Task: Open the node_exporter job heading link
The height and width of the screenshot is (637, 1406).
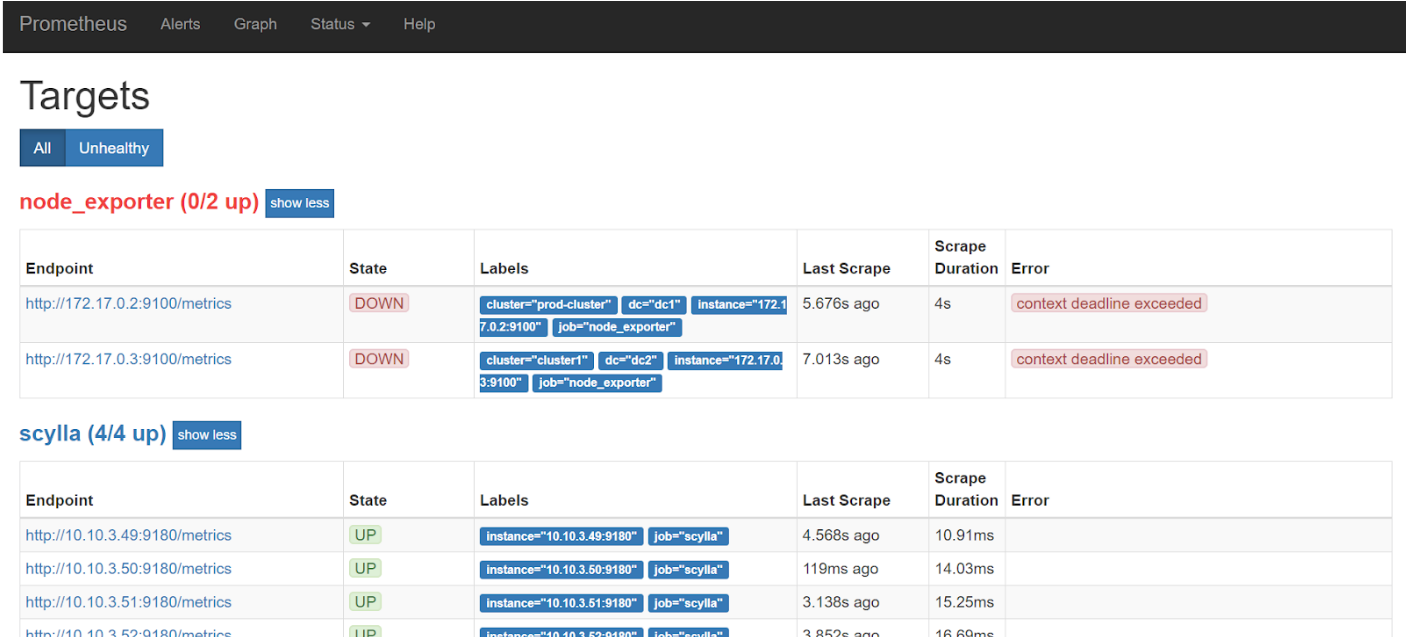Action: click(138, 202)
